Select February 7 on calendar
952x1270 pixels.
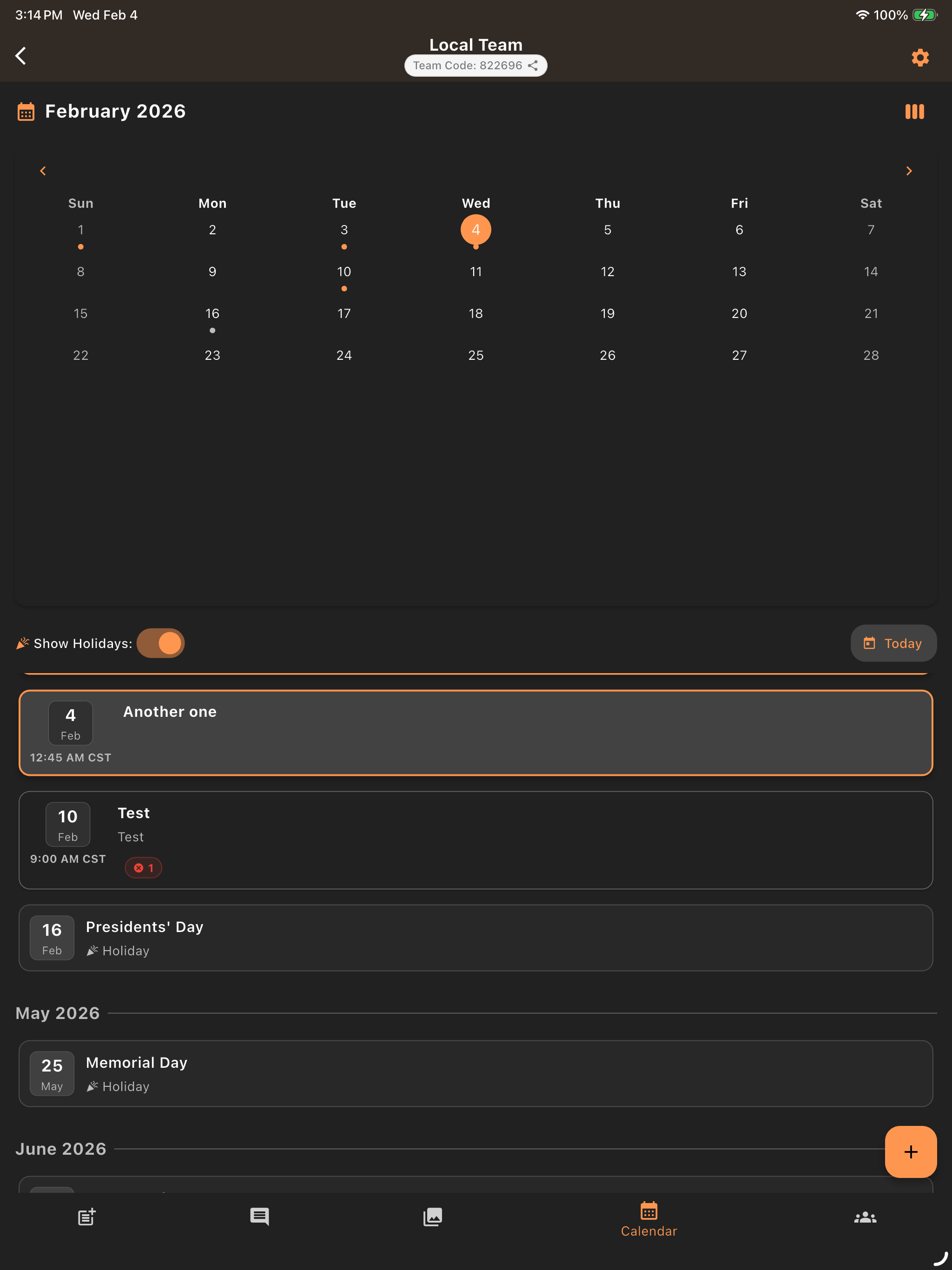pos(871,230)
